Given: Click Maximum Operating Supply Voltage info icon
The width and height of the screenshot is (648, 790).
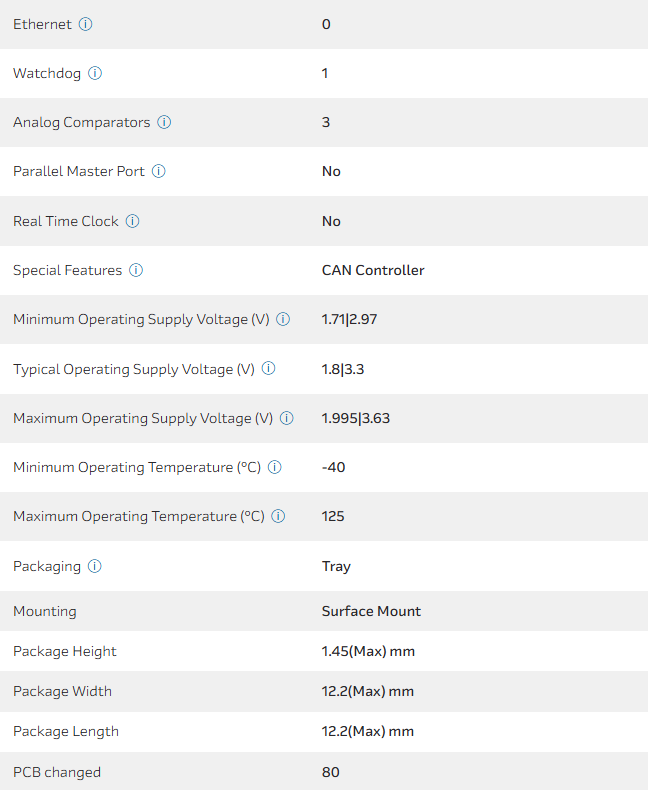Looking at the screenshot, I should [287, 418].
